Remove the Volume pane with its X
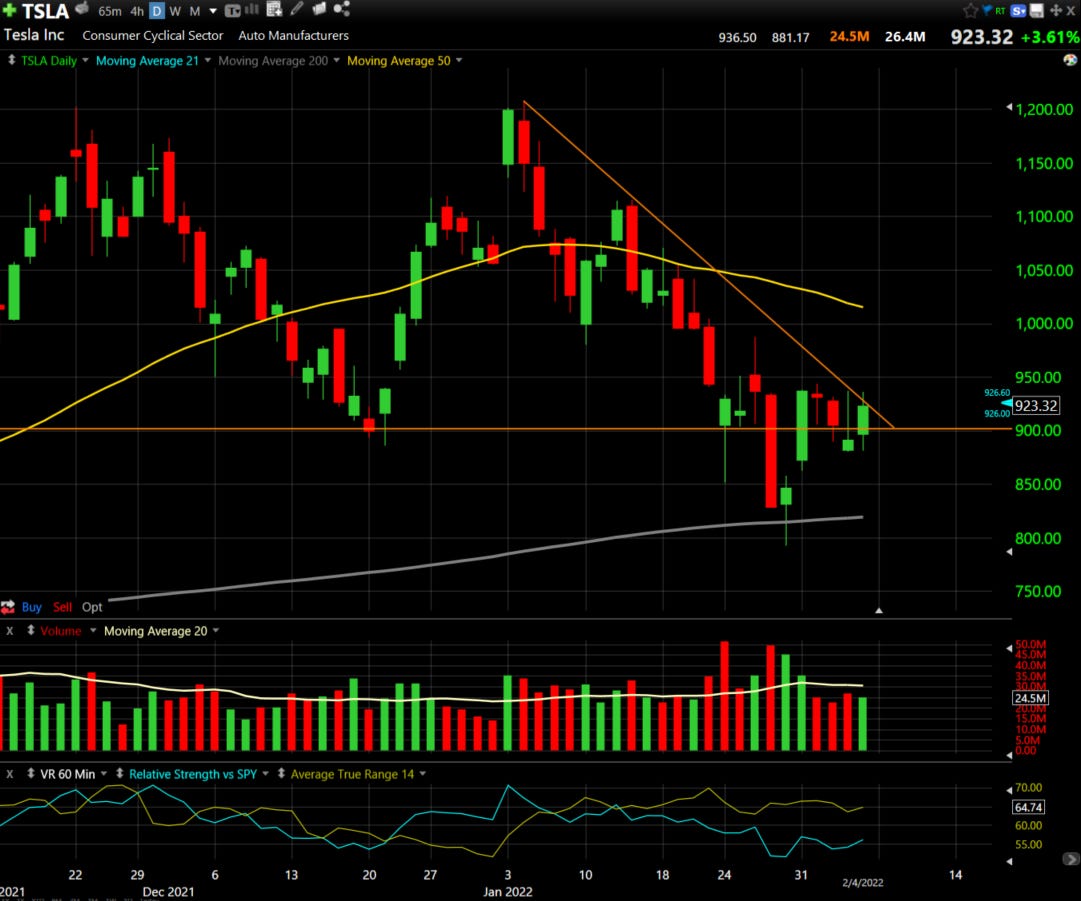1081x901 pixels. point(10,631)
